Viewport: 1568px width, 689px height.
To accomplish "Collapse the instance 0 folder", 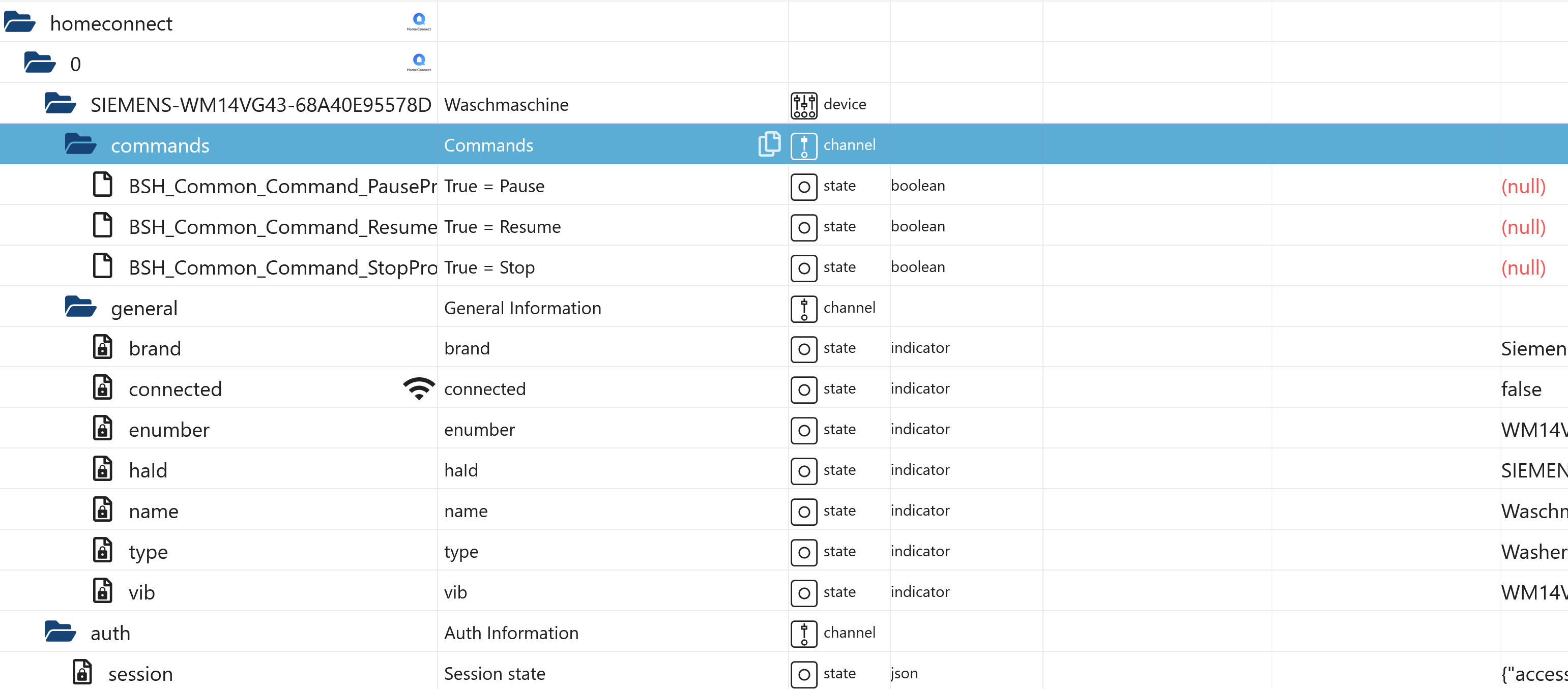I will [x=40, y=63].
